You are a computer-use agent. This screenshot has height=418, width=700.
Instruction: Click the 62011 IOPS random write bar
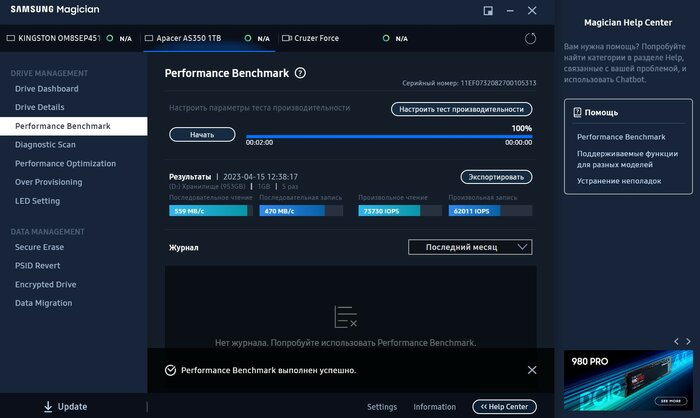[x=490, y=211]
